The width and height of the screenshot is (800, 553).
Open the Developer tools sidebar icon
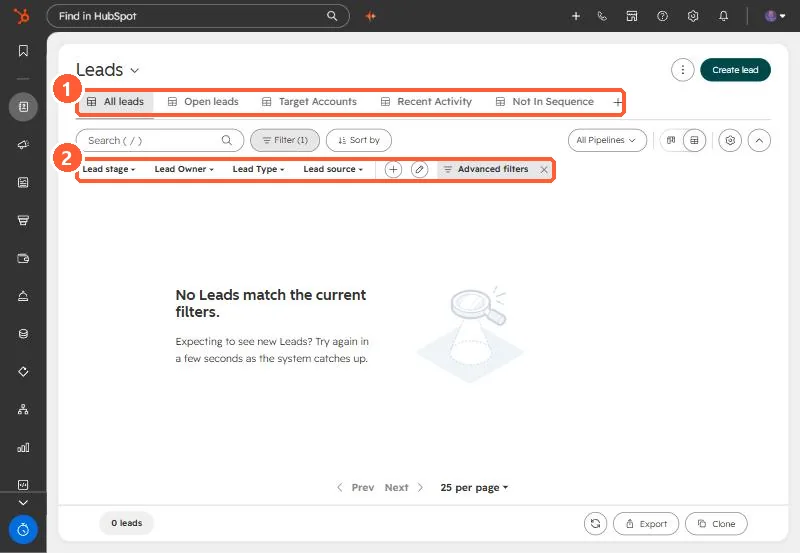23,485
